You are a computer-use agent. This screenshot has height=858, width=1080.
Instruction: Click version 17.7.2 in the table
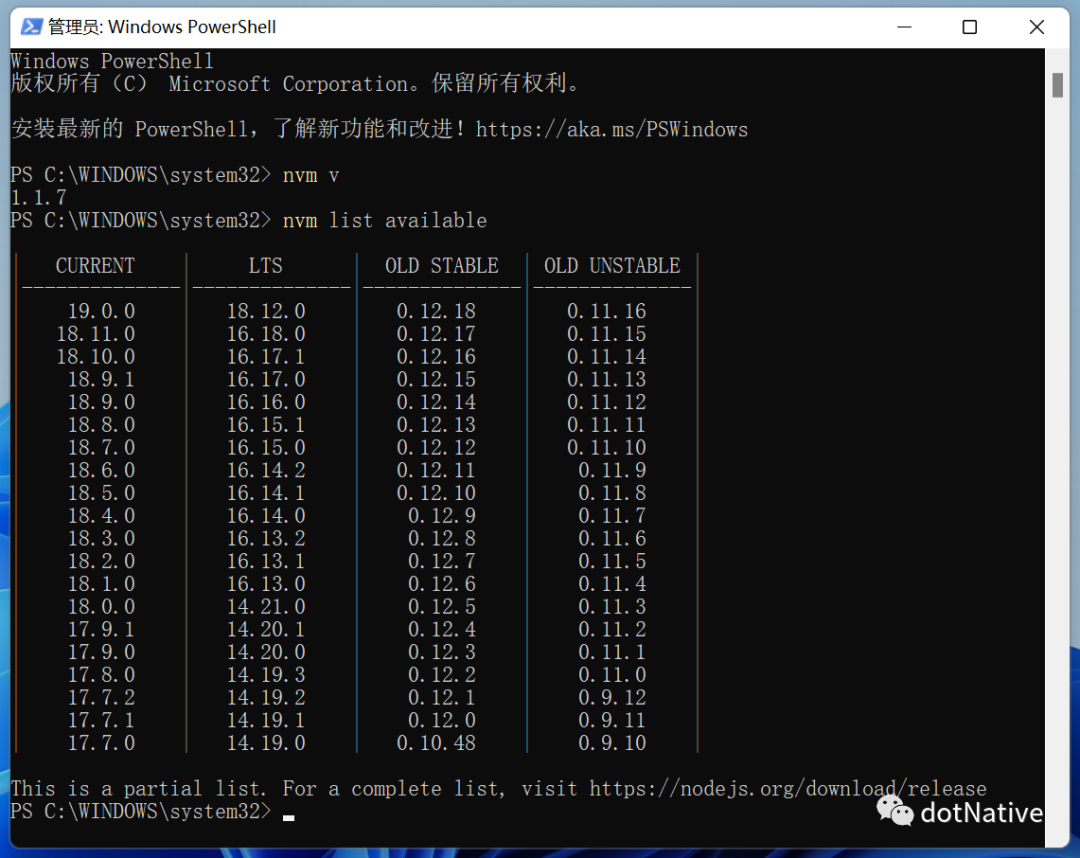click(x=101, y=698)
